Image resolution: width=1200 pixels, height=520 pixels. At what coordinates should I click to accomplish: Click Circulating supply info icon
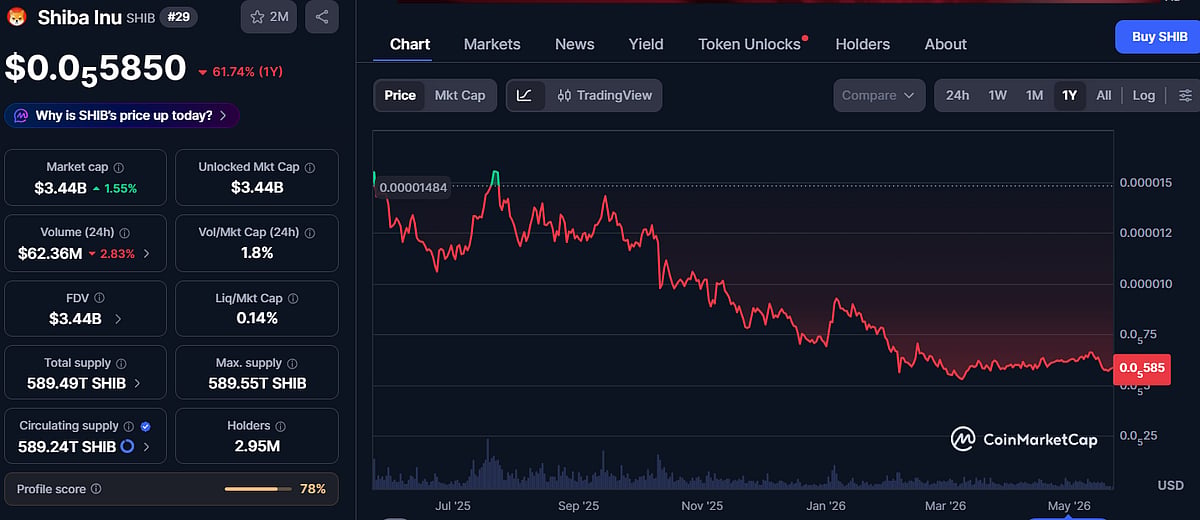pyautogui.click(x=129, y=426)
